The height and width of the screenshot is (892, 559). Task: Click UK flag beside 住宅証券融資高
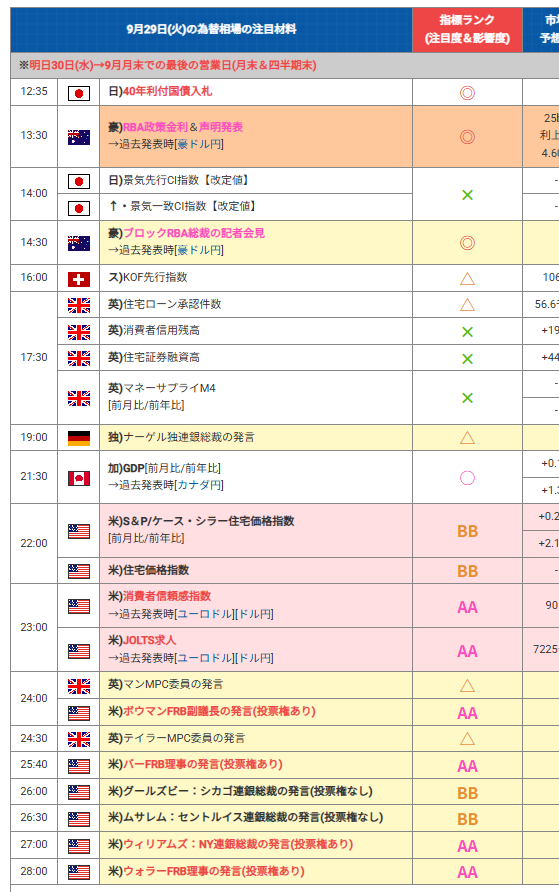(78, 358)
